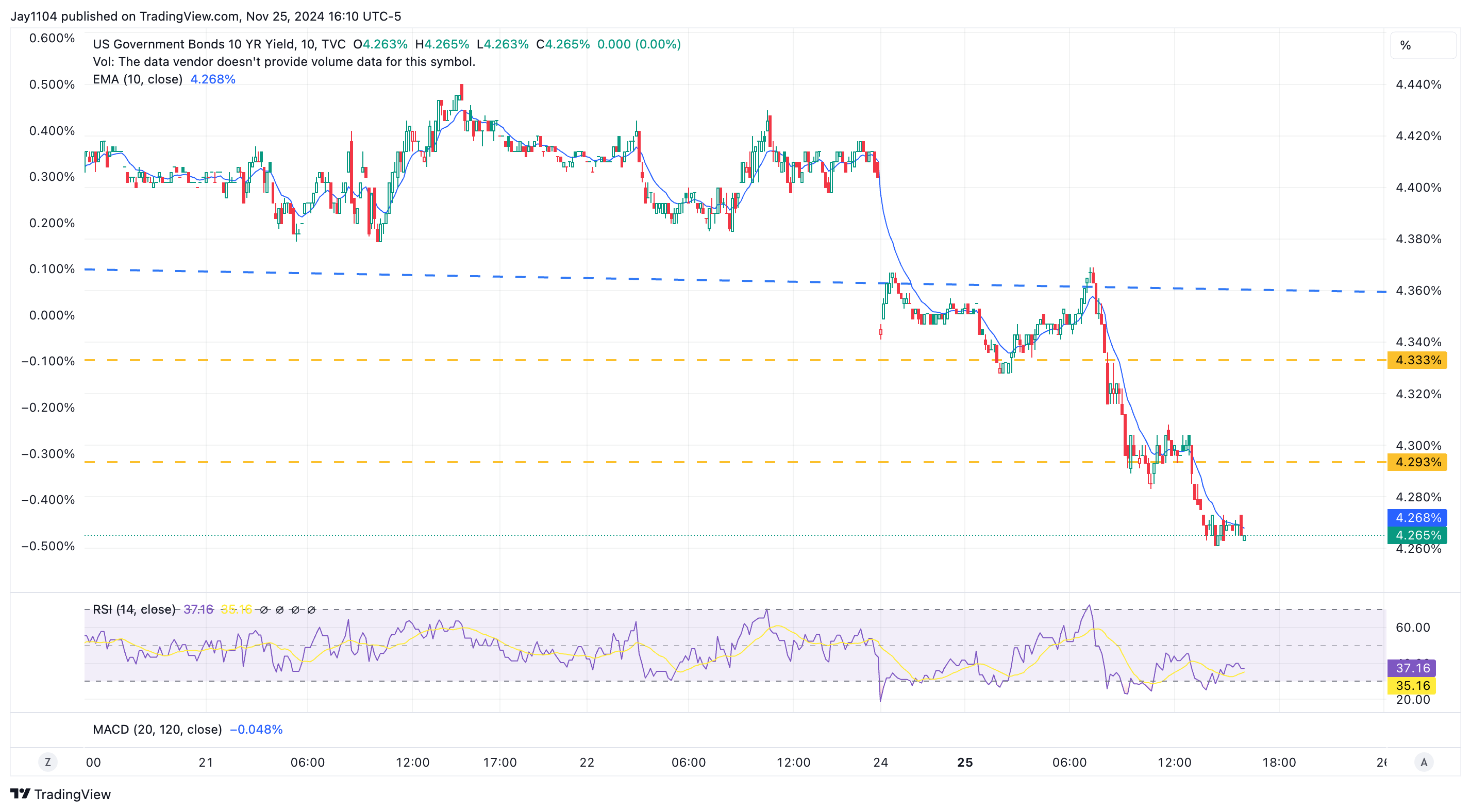
Task: Click the MACD value −0.048%
Action: (x=256, y=729)
